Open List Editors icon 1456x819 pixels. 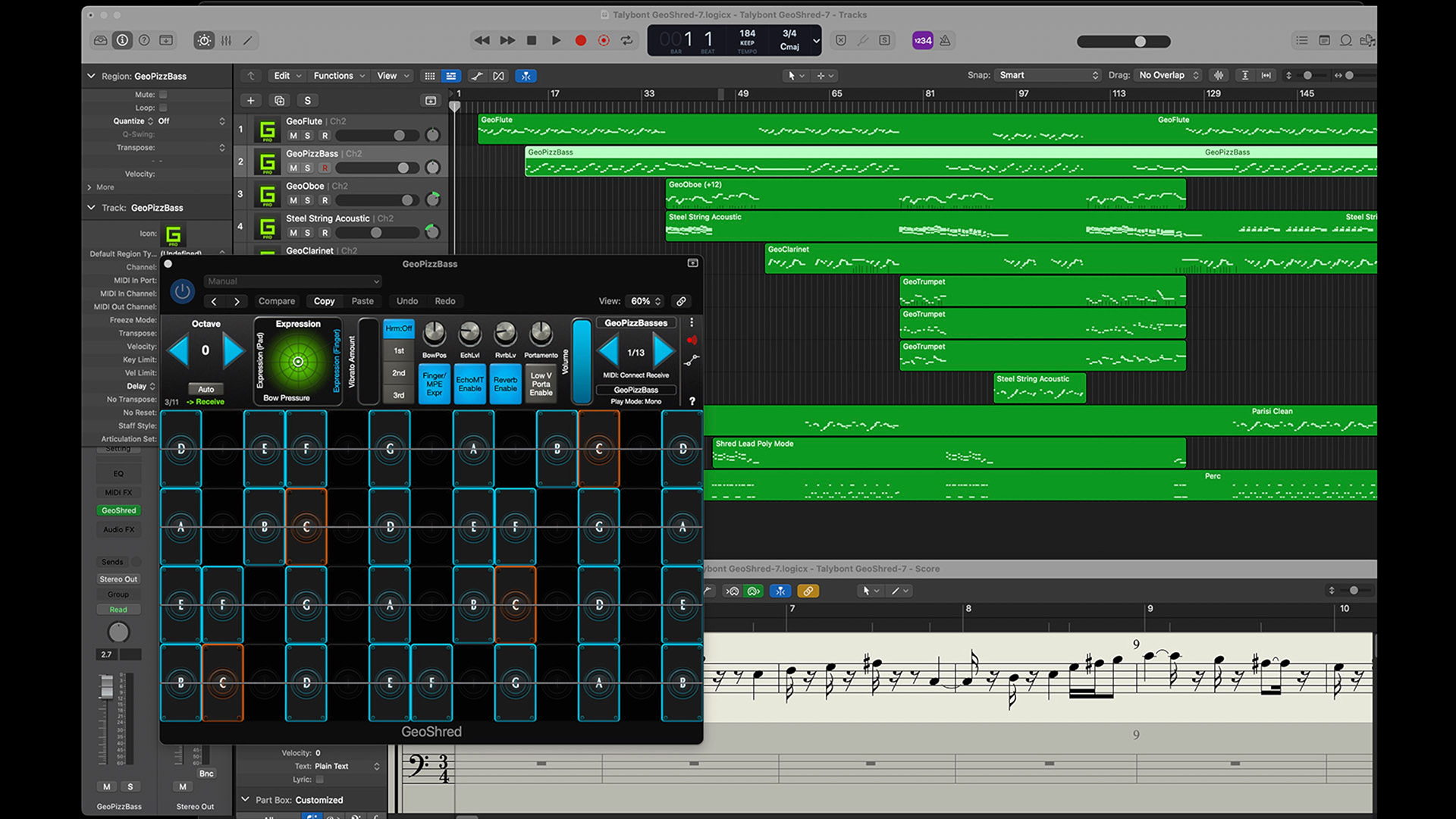1302,40
